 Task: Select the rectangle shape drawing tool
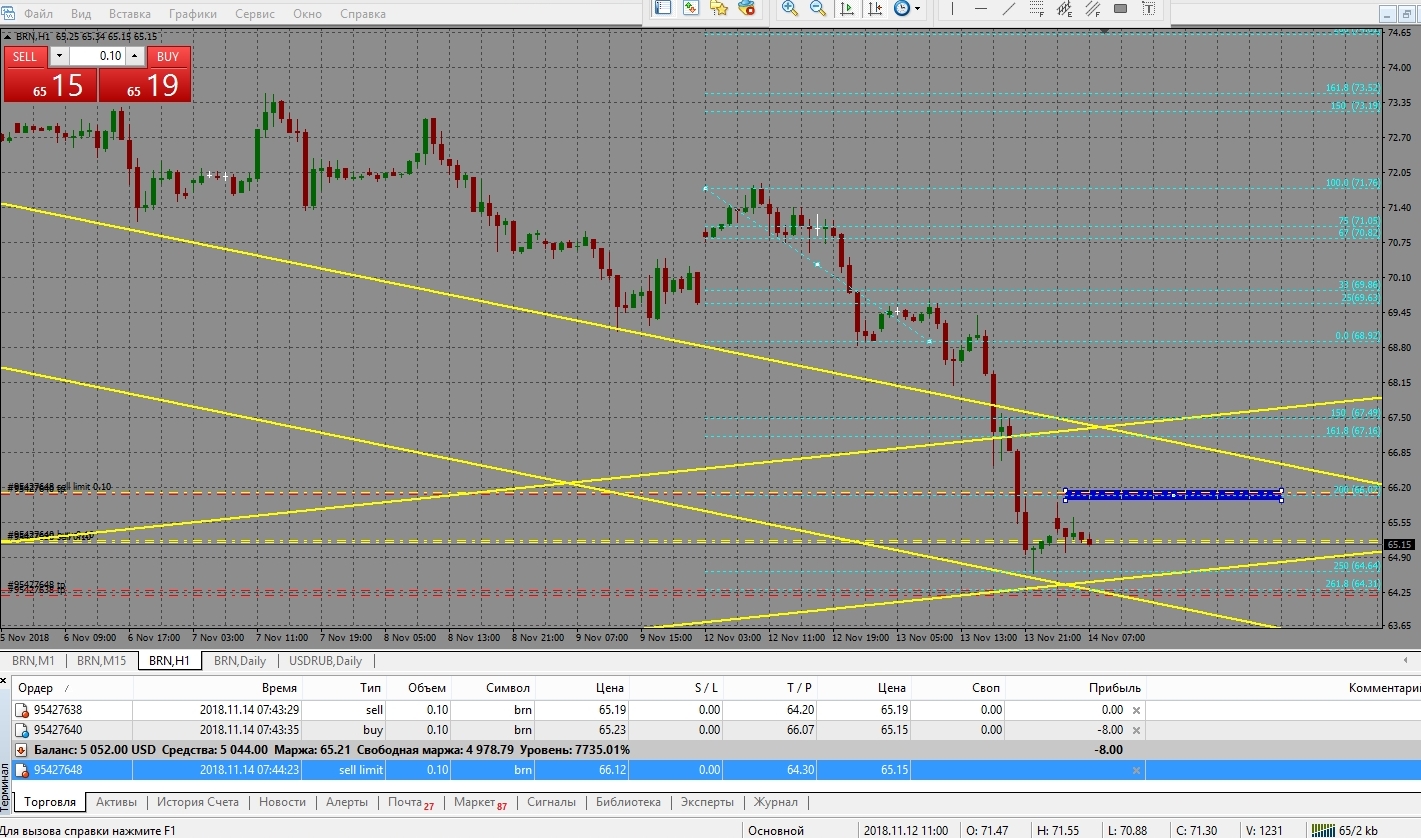click(x=1120, y=8)
